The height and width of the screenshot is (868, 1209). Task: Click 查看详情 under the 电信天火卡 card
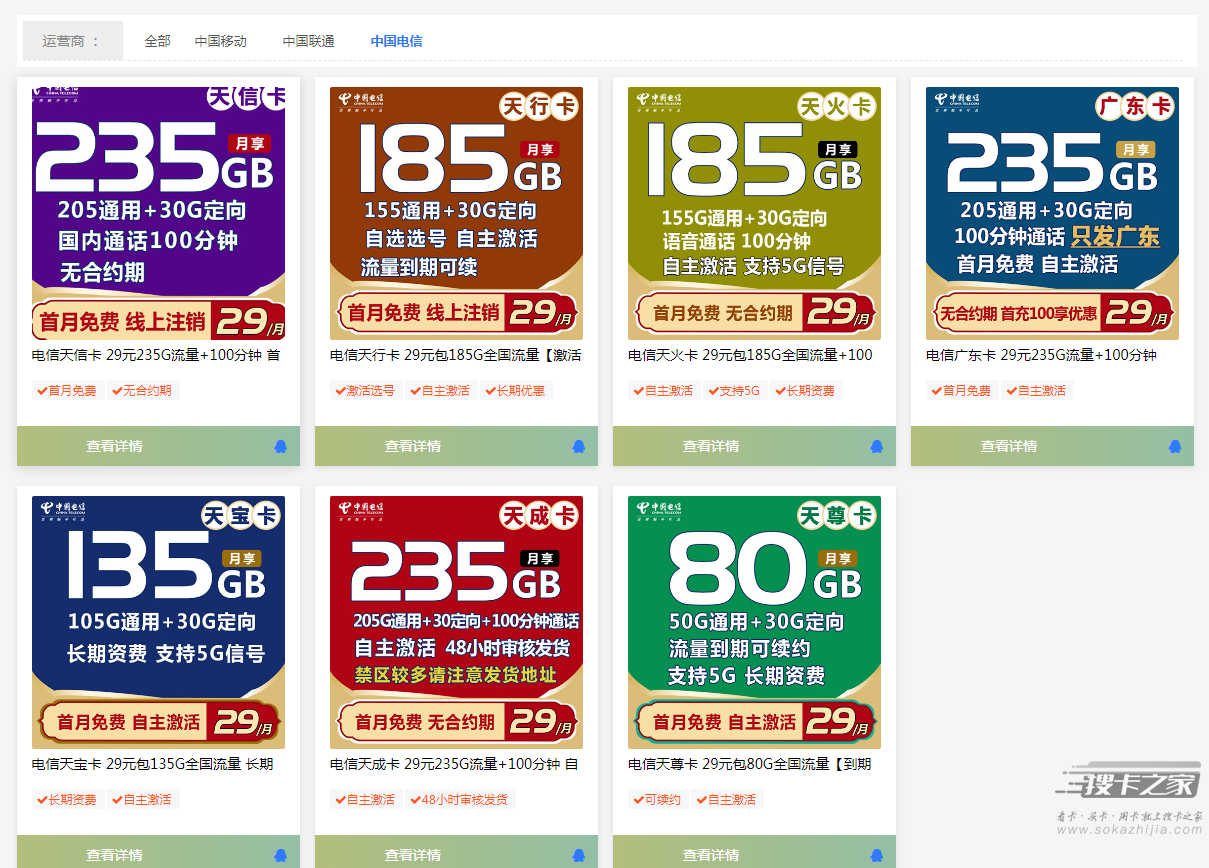pyautogui.click(x=711, y=446)
